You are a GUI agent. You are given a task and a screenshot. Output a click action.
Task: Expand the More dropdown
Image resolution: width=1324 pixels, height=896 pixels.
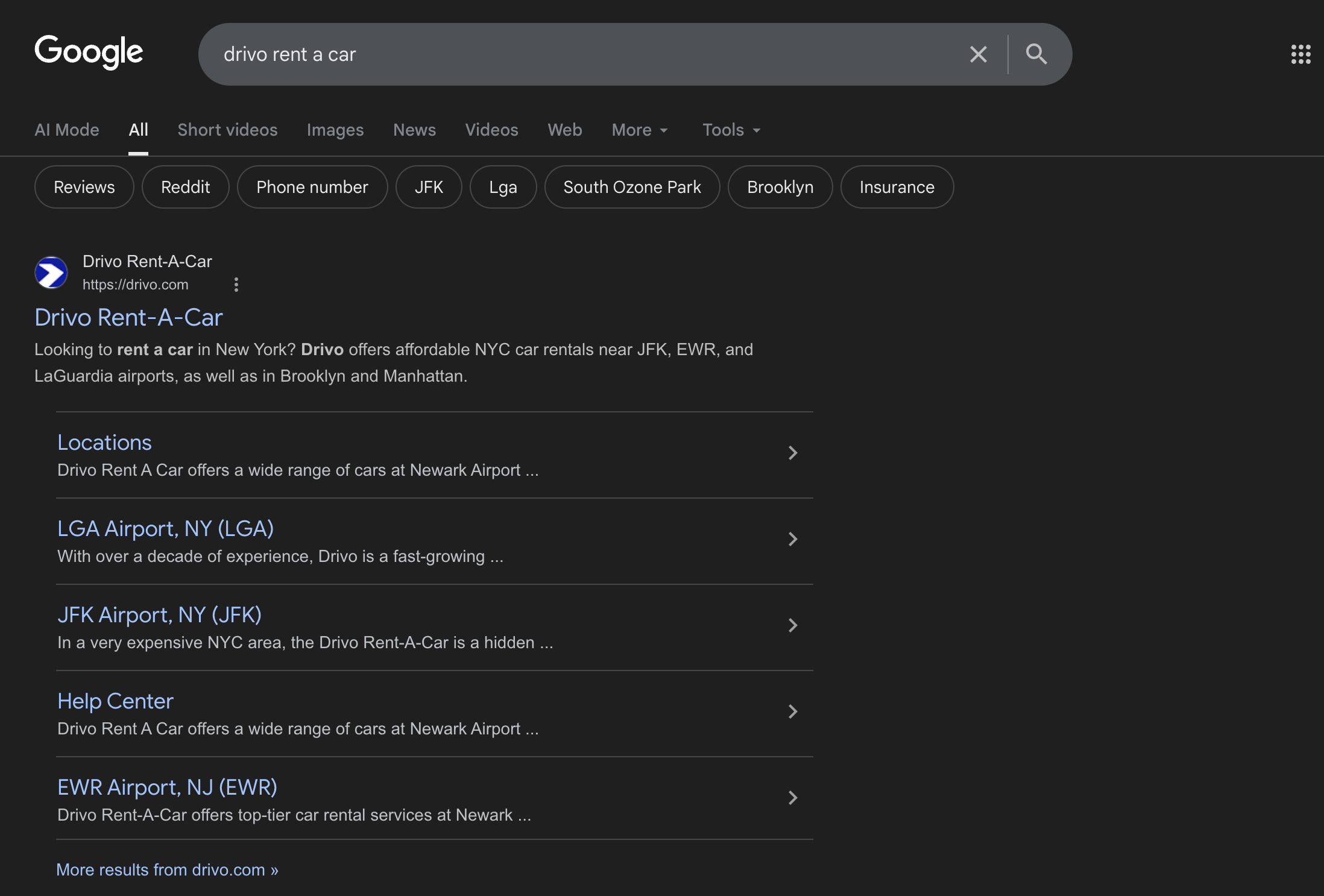tap(640, 130)
